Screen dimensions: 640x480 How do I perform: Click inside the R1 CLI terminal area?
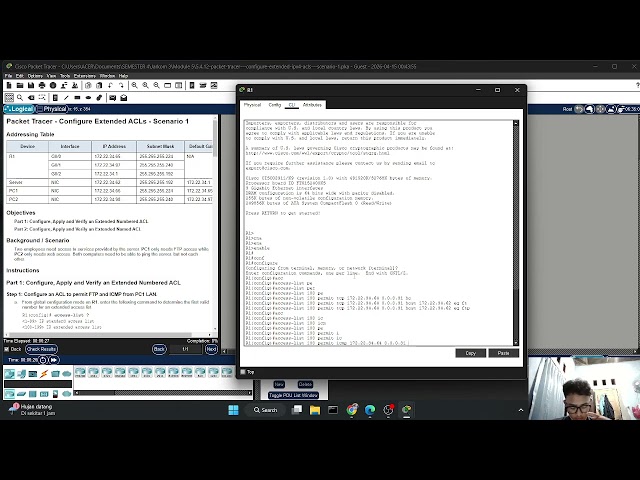(378, 233)
